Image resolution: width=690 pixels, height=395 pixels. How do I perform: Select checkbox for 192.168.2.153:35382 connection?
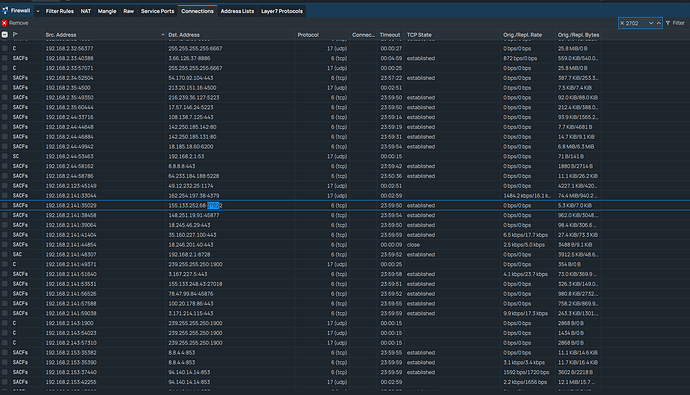click(4, 352)
